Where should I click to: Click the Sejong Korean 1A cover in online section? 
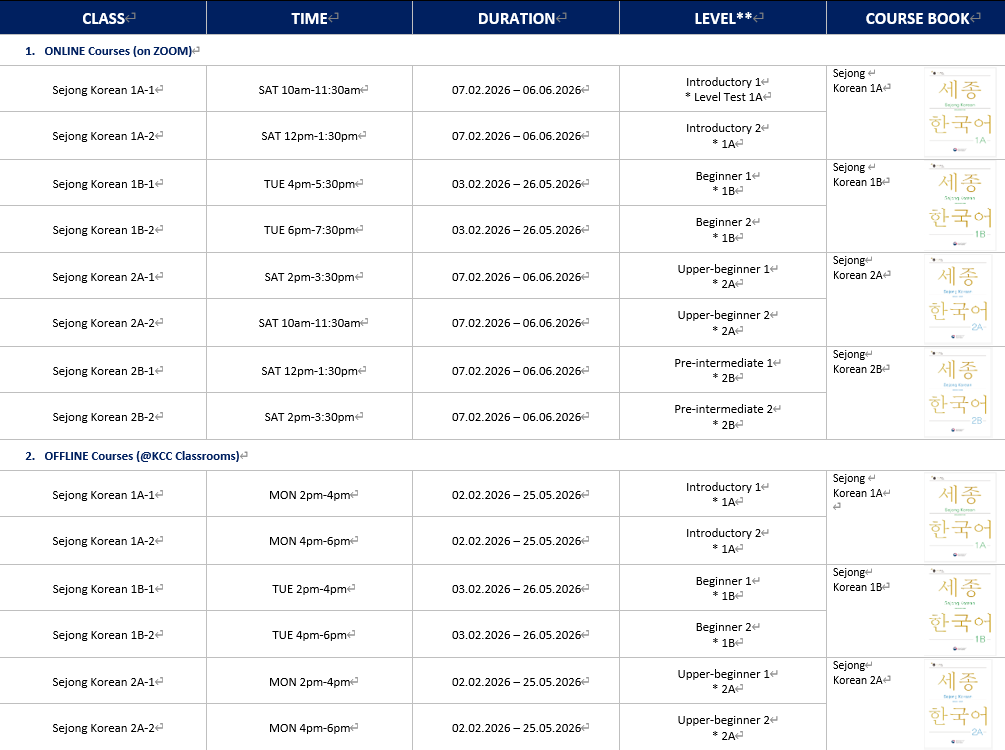click(959, 111)
